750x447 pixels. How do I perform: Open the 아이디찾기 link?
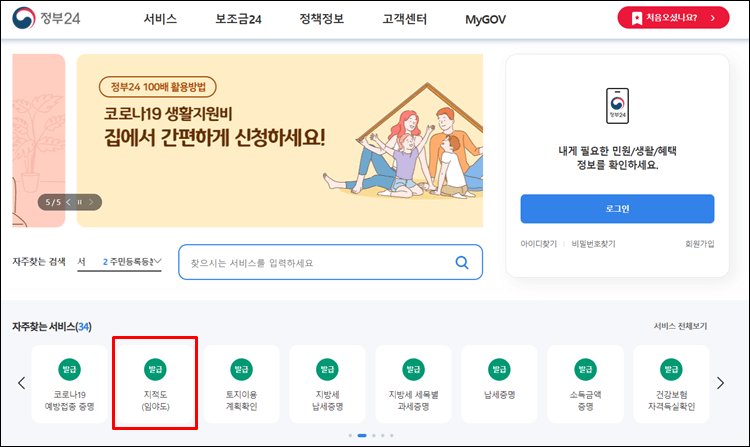click(x=539, y=244)
